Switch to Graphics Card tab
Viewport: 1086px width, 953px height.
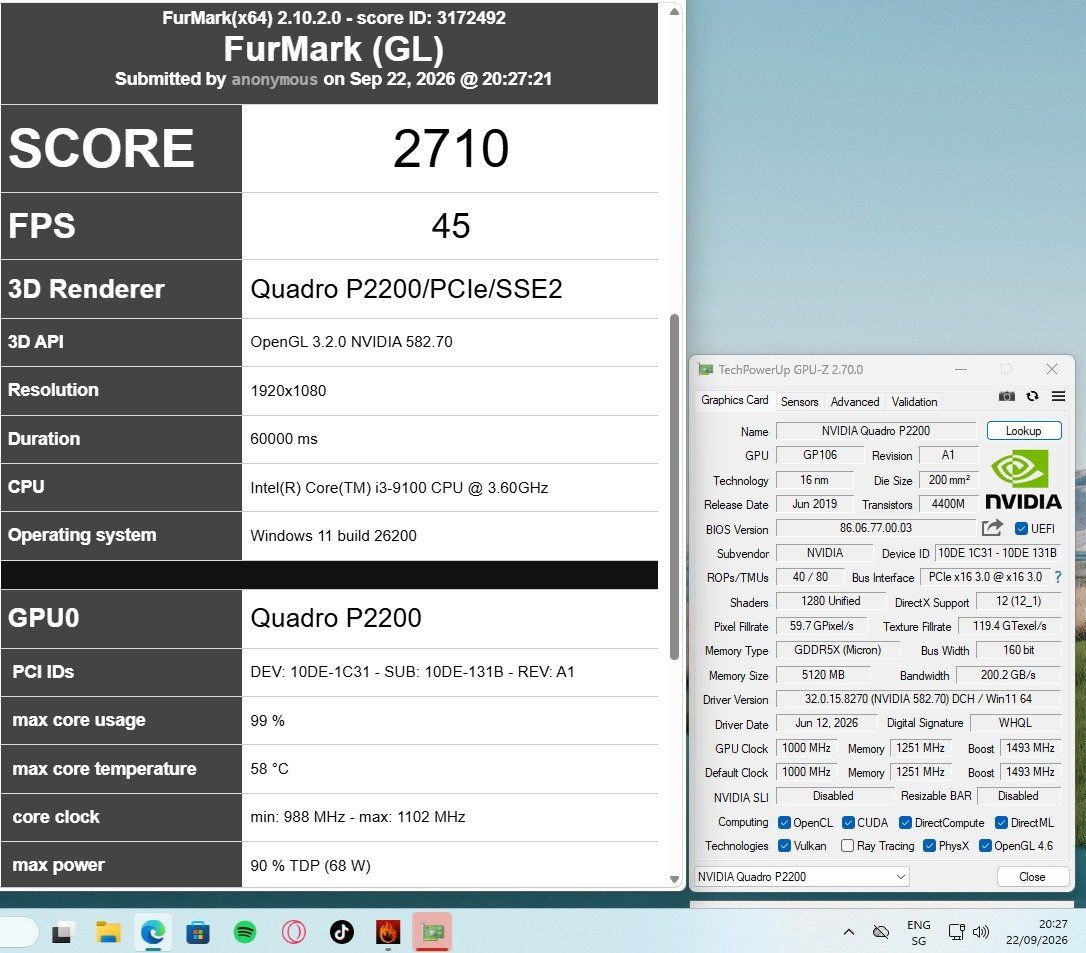click(734, 400)
